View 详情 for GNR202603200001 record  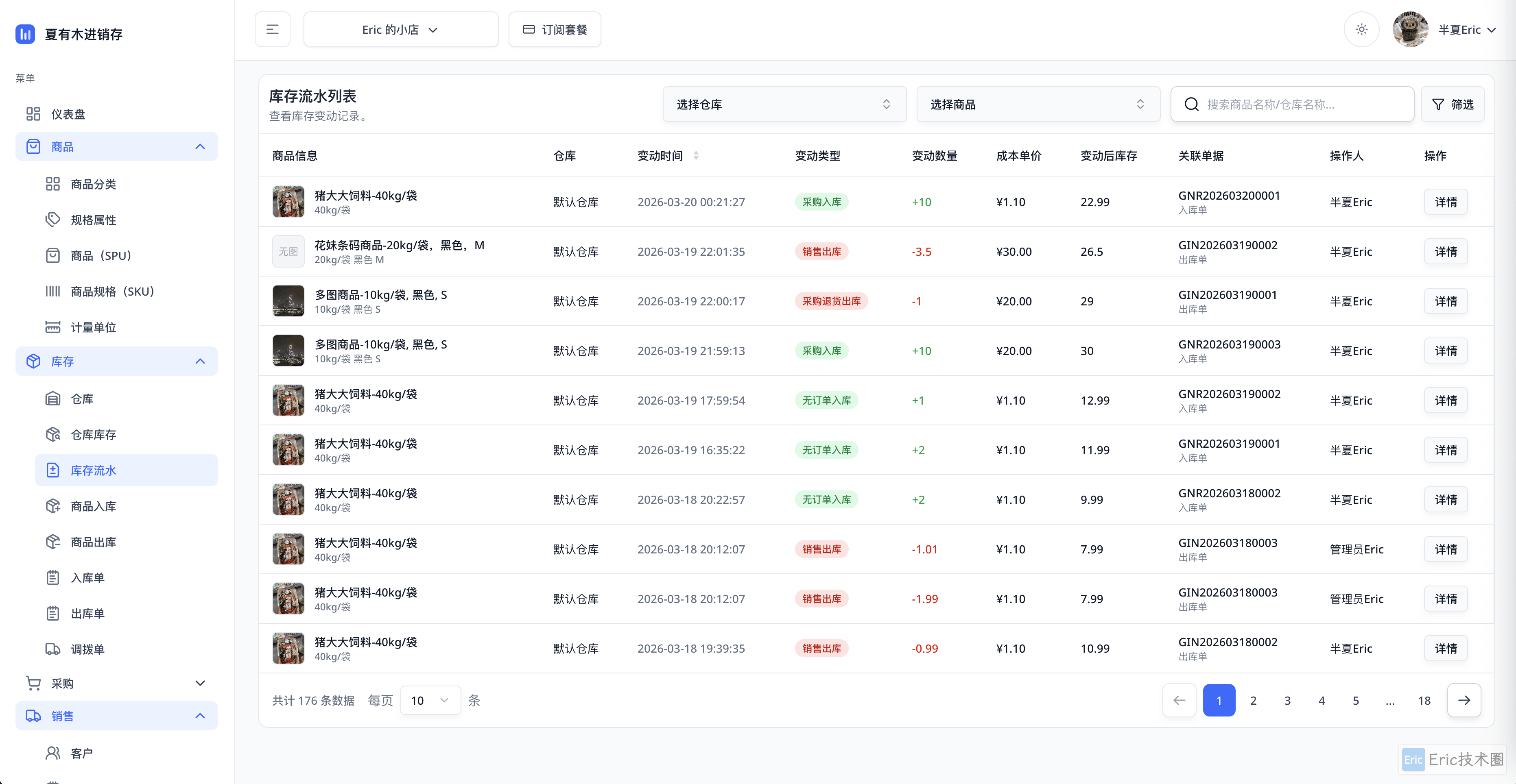[1445, 202]
